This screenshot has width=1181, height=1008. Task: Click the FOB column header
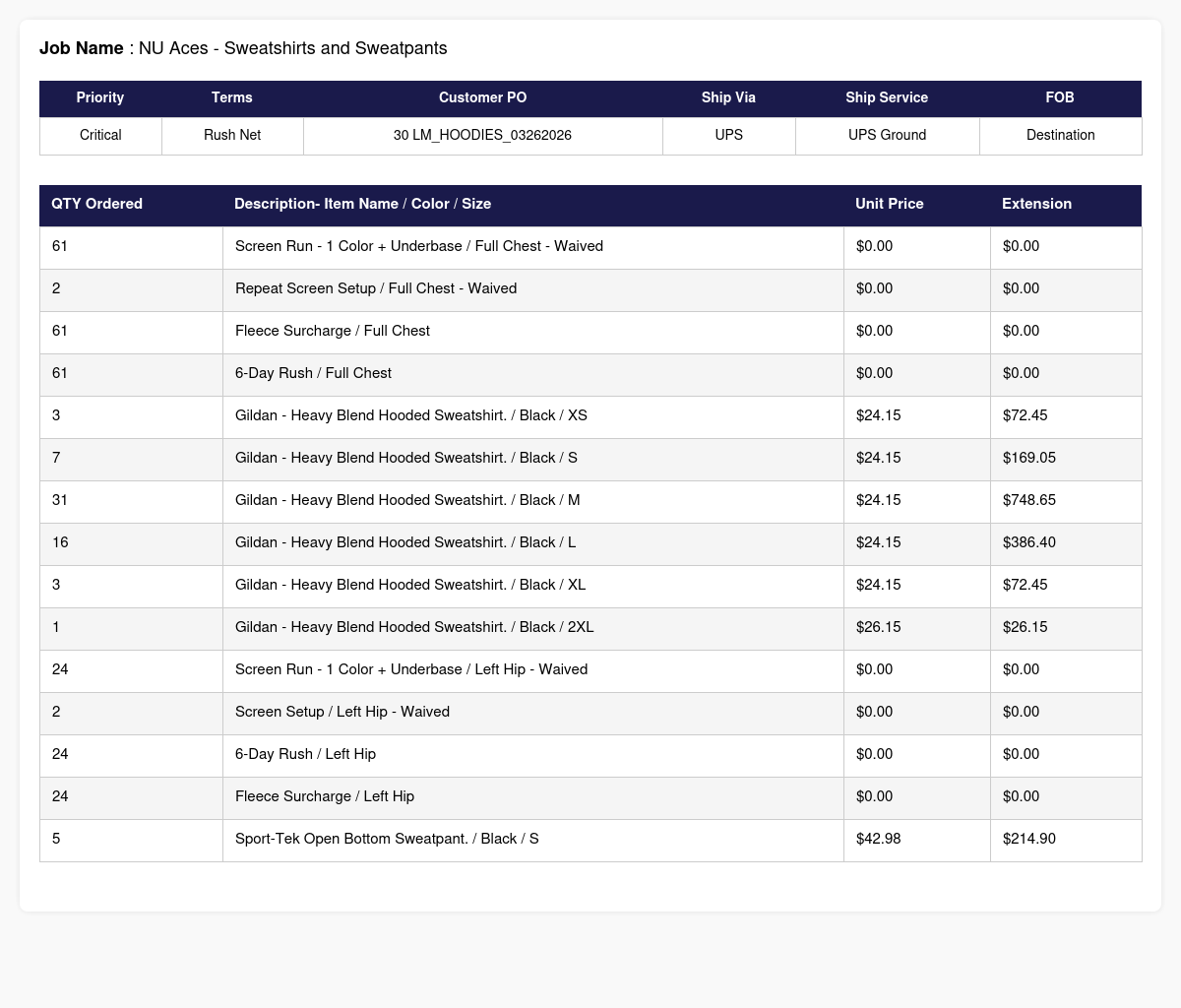1060,97
